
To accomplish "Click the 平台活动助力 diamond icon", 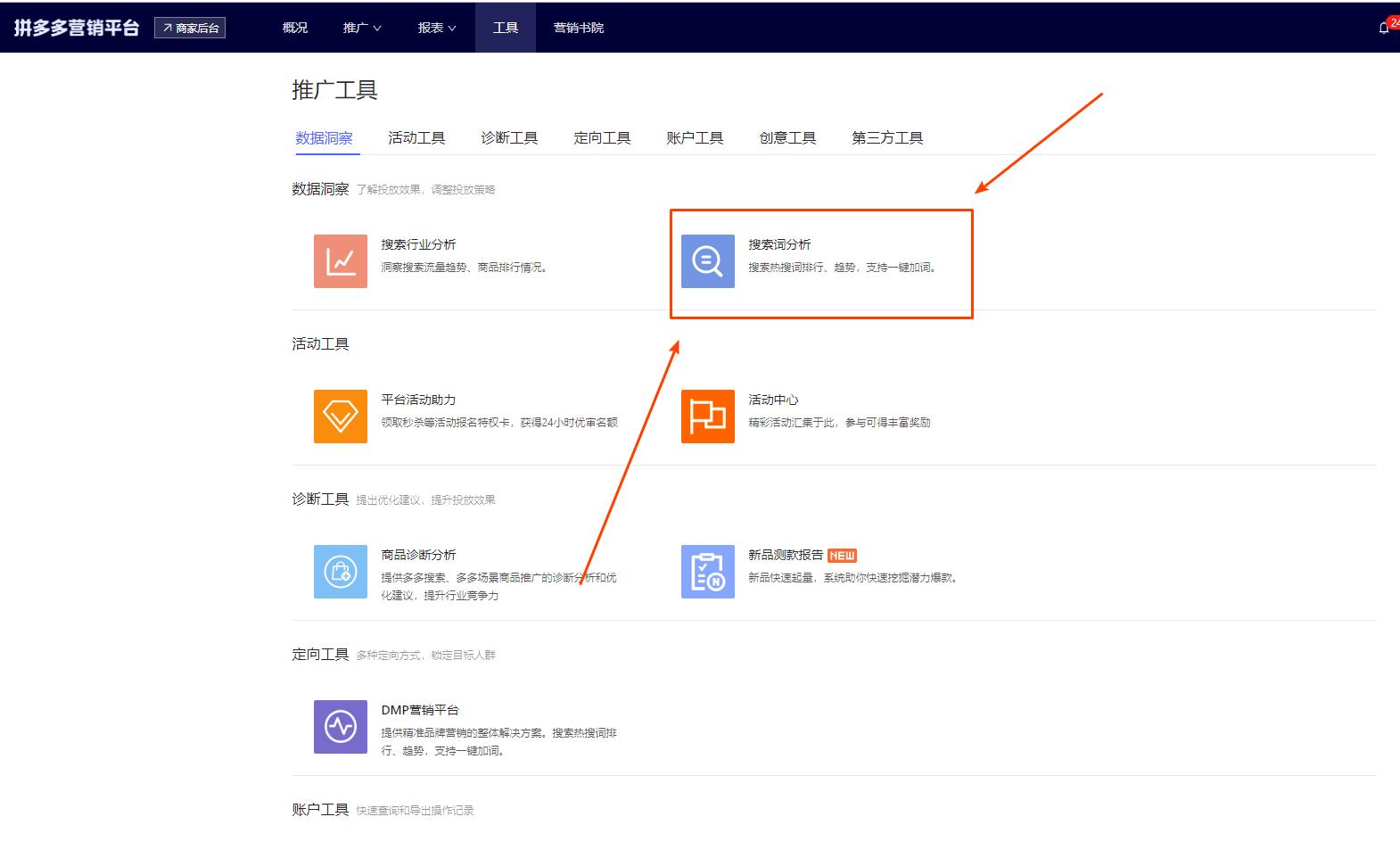I will [x=340, y=416].
